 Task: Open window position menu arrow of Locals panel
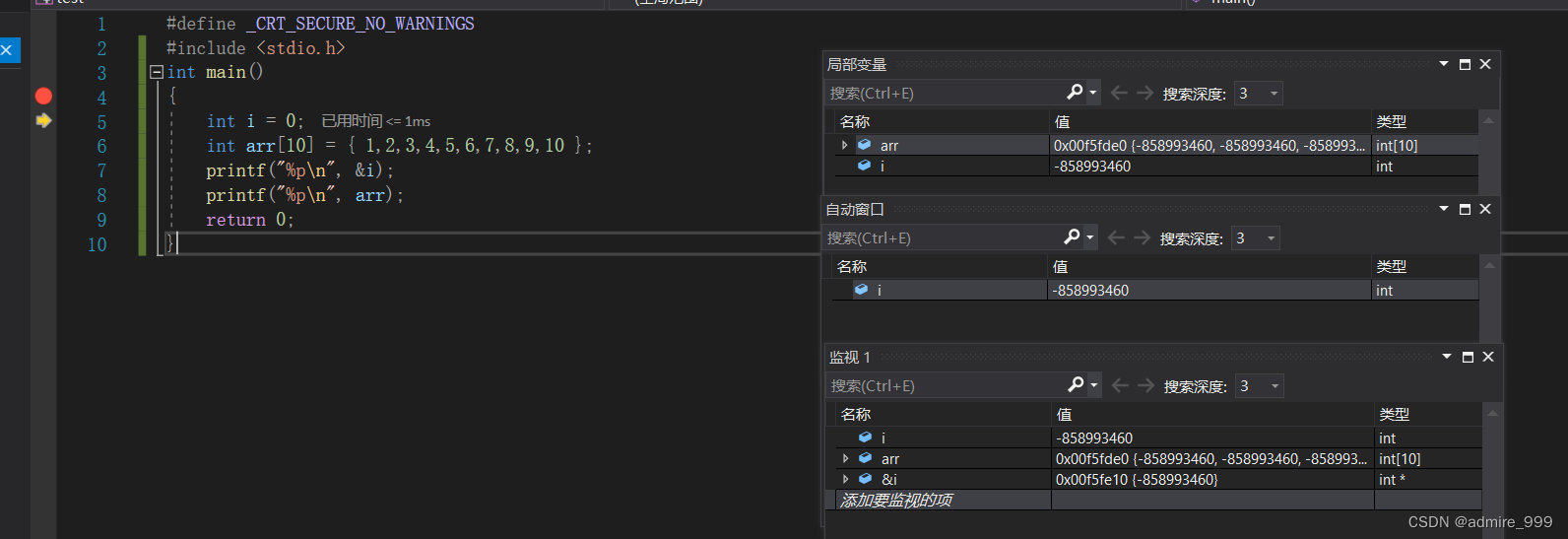1444,64
